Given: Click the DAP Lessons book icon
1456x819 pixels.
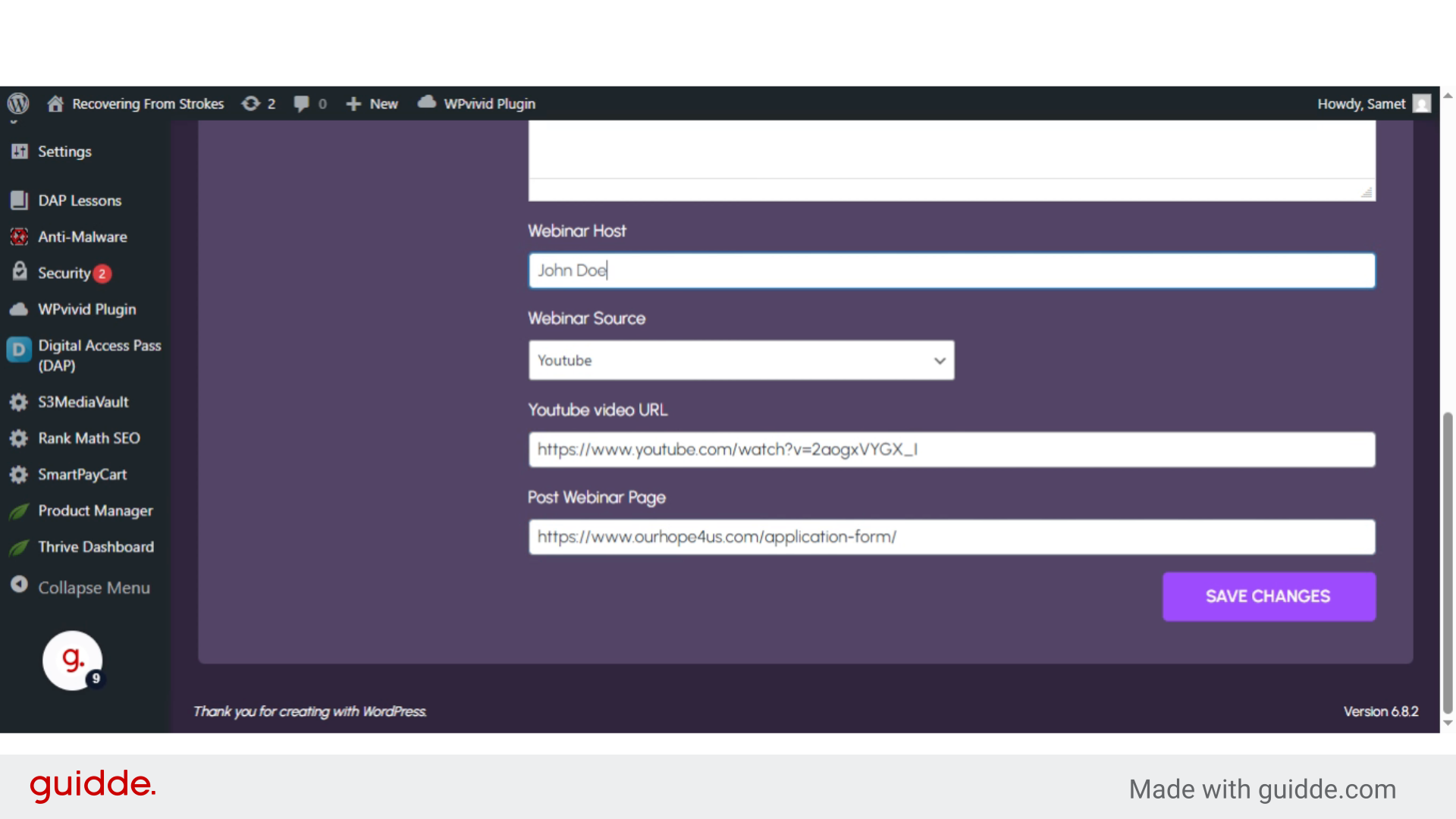Looking at the screenshot, I should point(20,201).
